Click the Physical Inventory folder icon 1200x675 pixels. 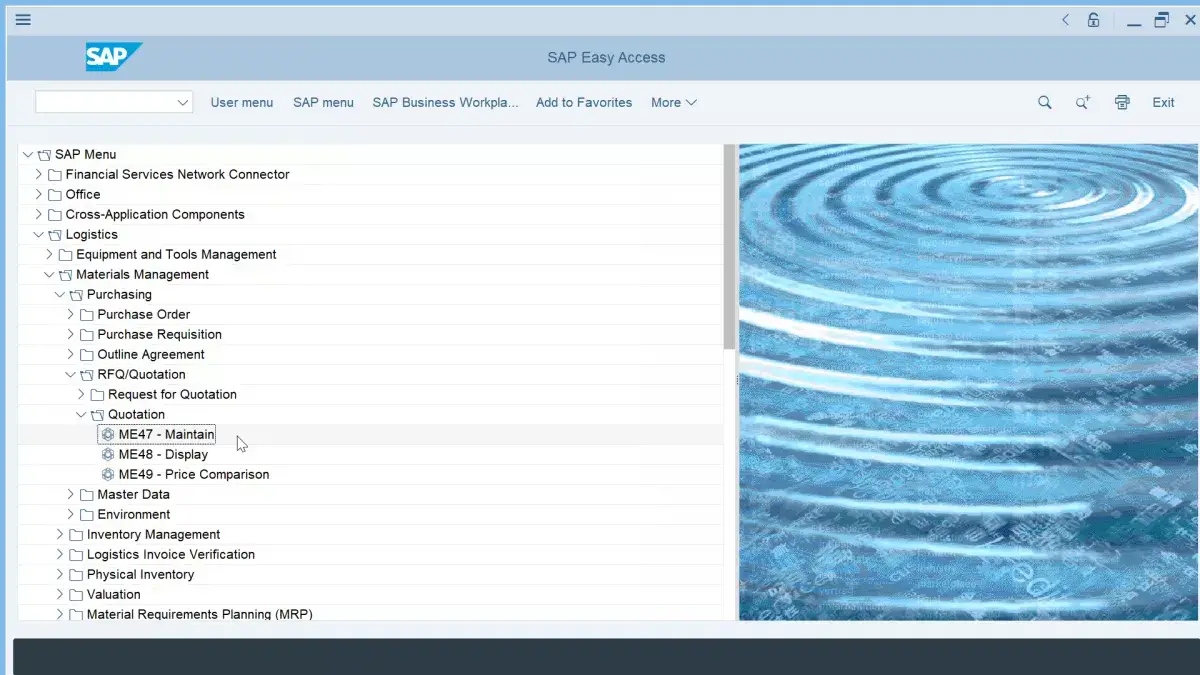point(76,574)
